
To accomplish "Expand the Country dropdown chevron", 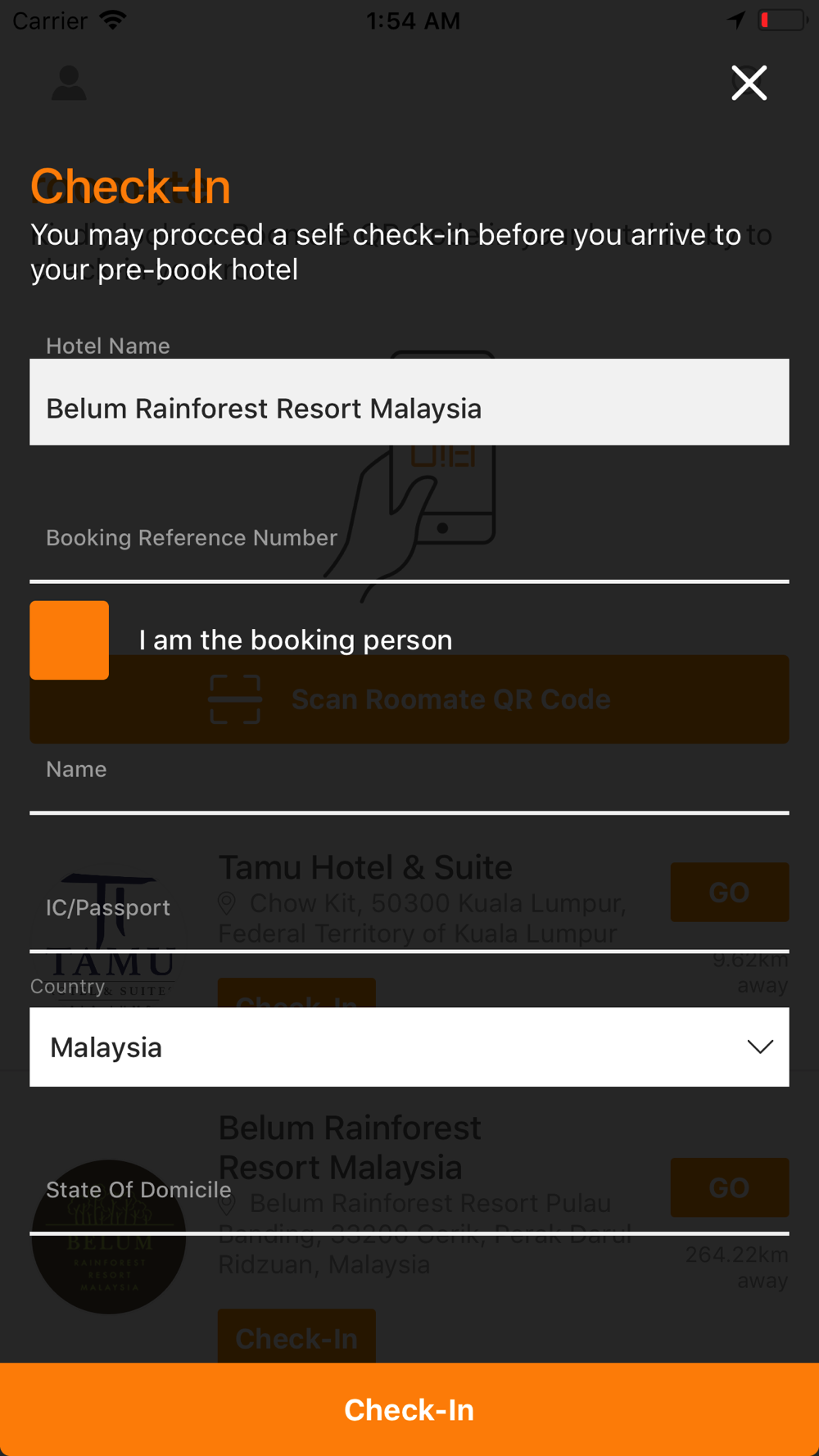I will pos(760,1047).
